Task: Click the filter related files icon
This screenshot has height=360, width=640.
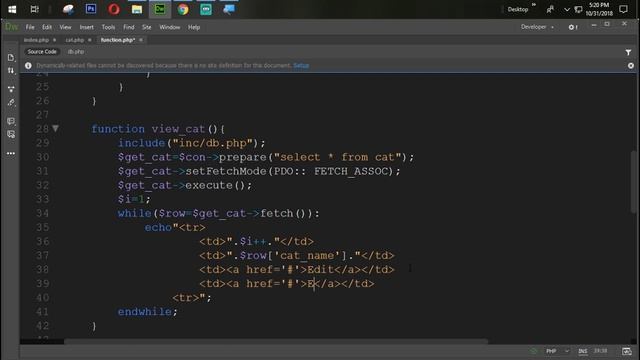Action: coord(628,52)
